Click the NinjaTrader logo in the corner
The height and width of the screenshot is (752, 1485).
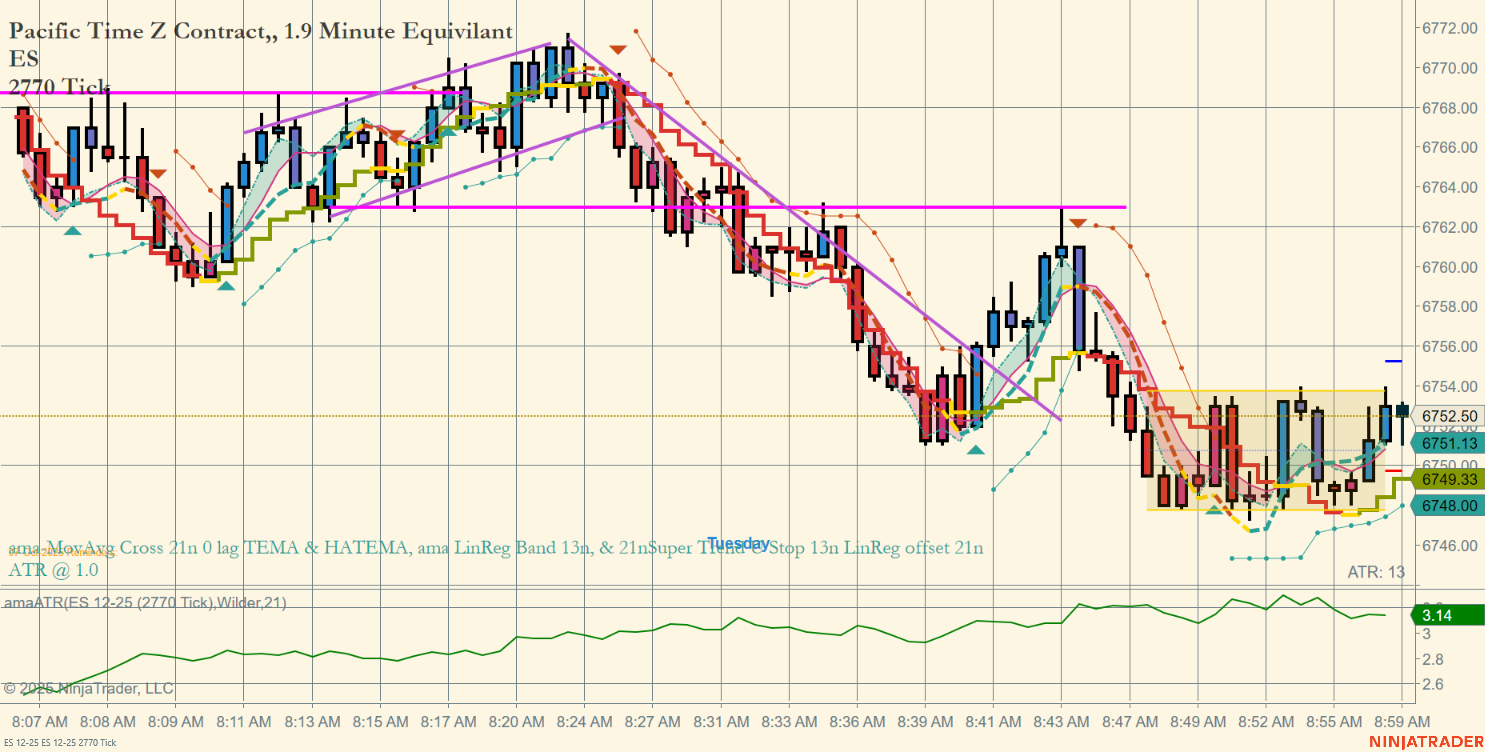(x=1427, y=741)
